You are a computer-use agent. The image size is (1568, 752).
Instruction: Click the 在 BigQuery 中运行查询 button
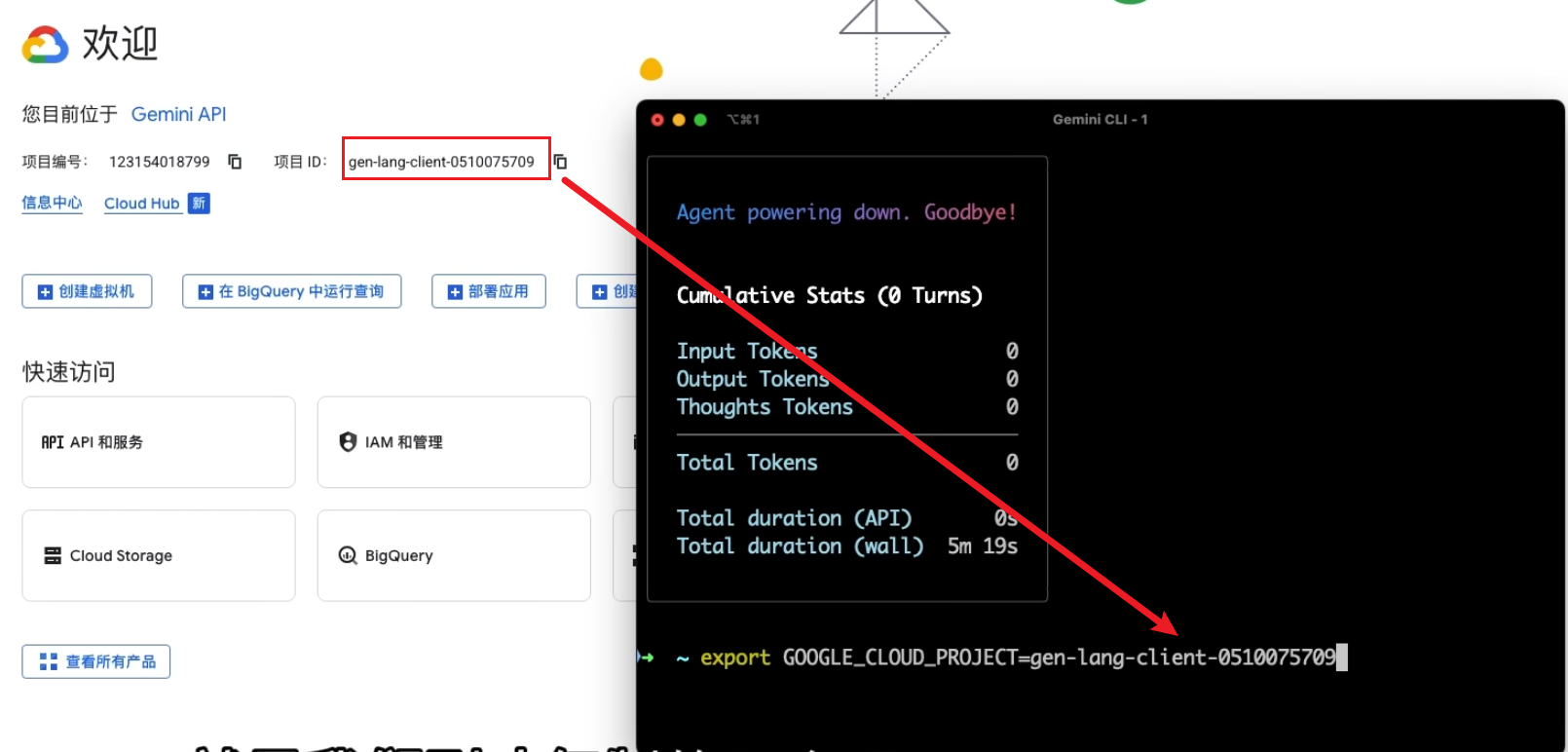[292, 291]
